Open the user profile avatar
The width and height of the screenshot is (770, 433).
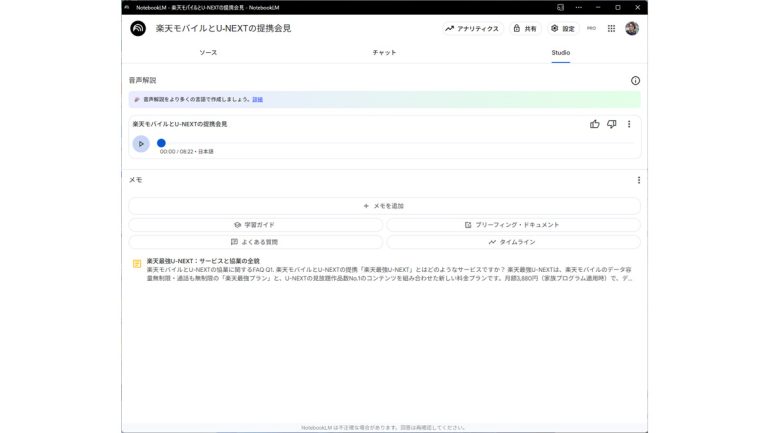(x=632, y=28)
